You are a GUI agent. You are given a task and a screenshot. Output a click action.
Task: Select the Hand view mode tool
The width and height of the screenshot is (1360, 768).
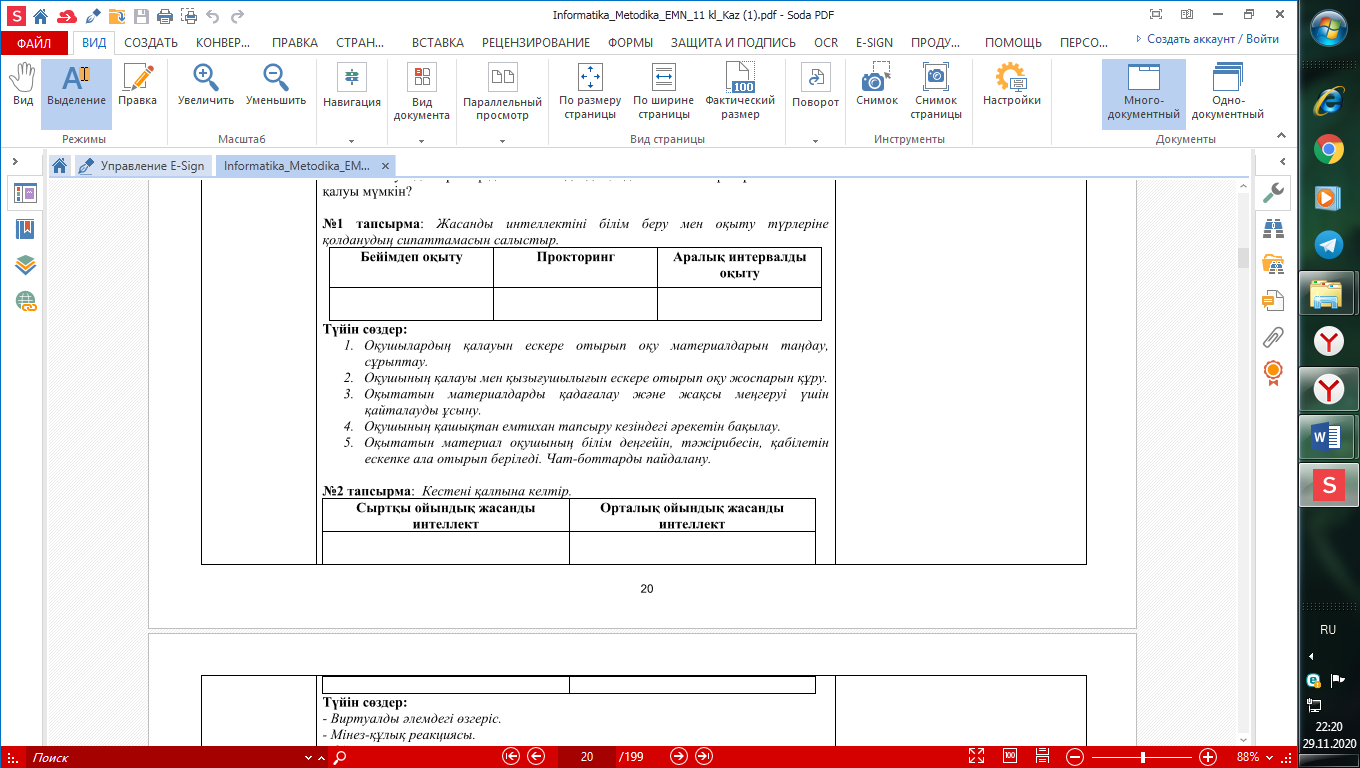click(x=22, y=86)
